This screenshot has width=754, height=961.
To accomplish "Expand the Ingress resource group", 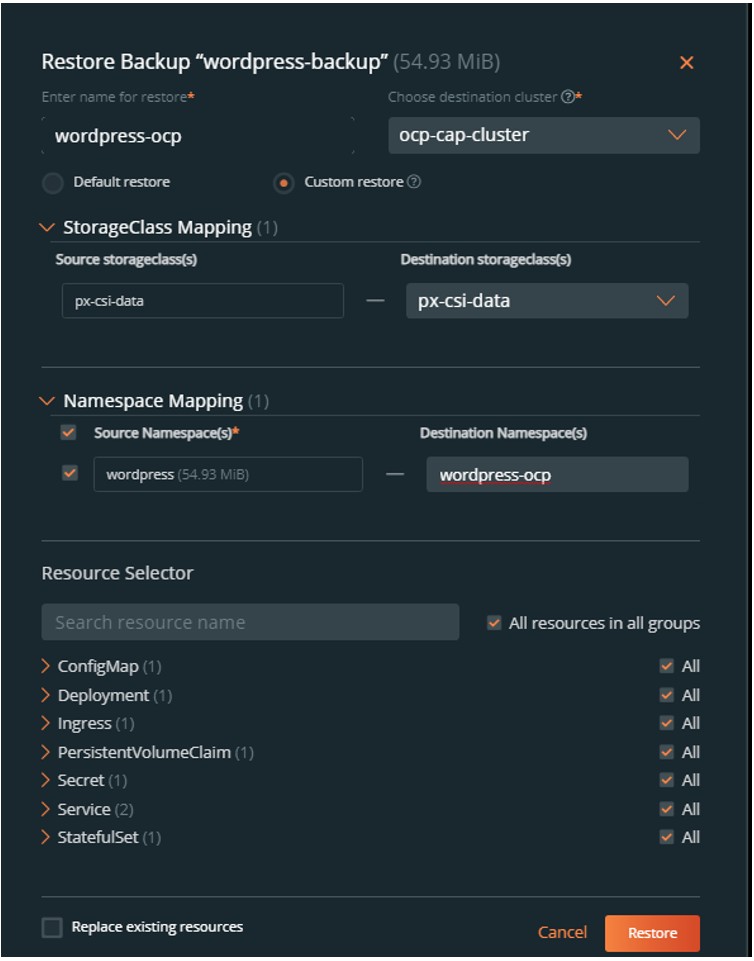I will point(45,723).
